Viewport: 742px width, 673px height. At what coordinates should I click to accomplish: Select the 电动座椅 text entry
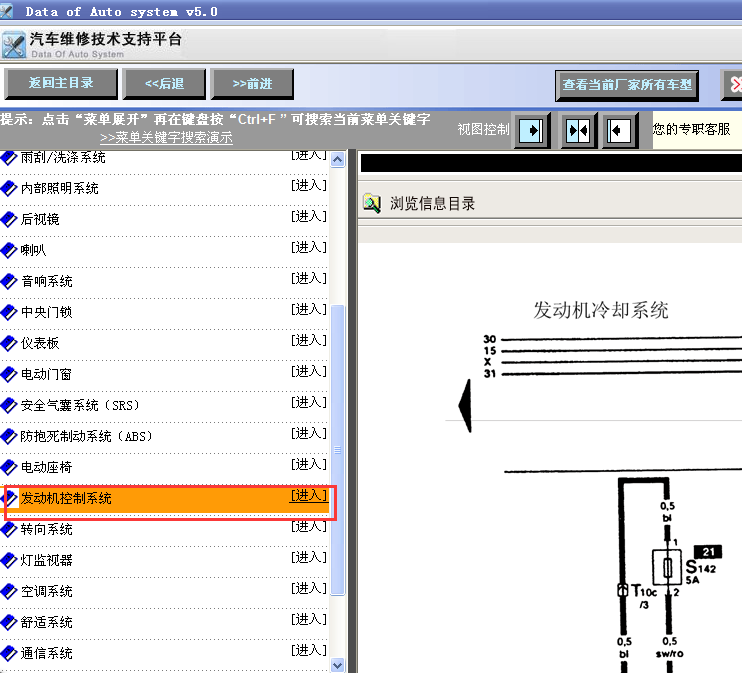coord(46,467)
